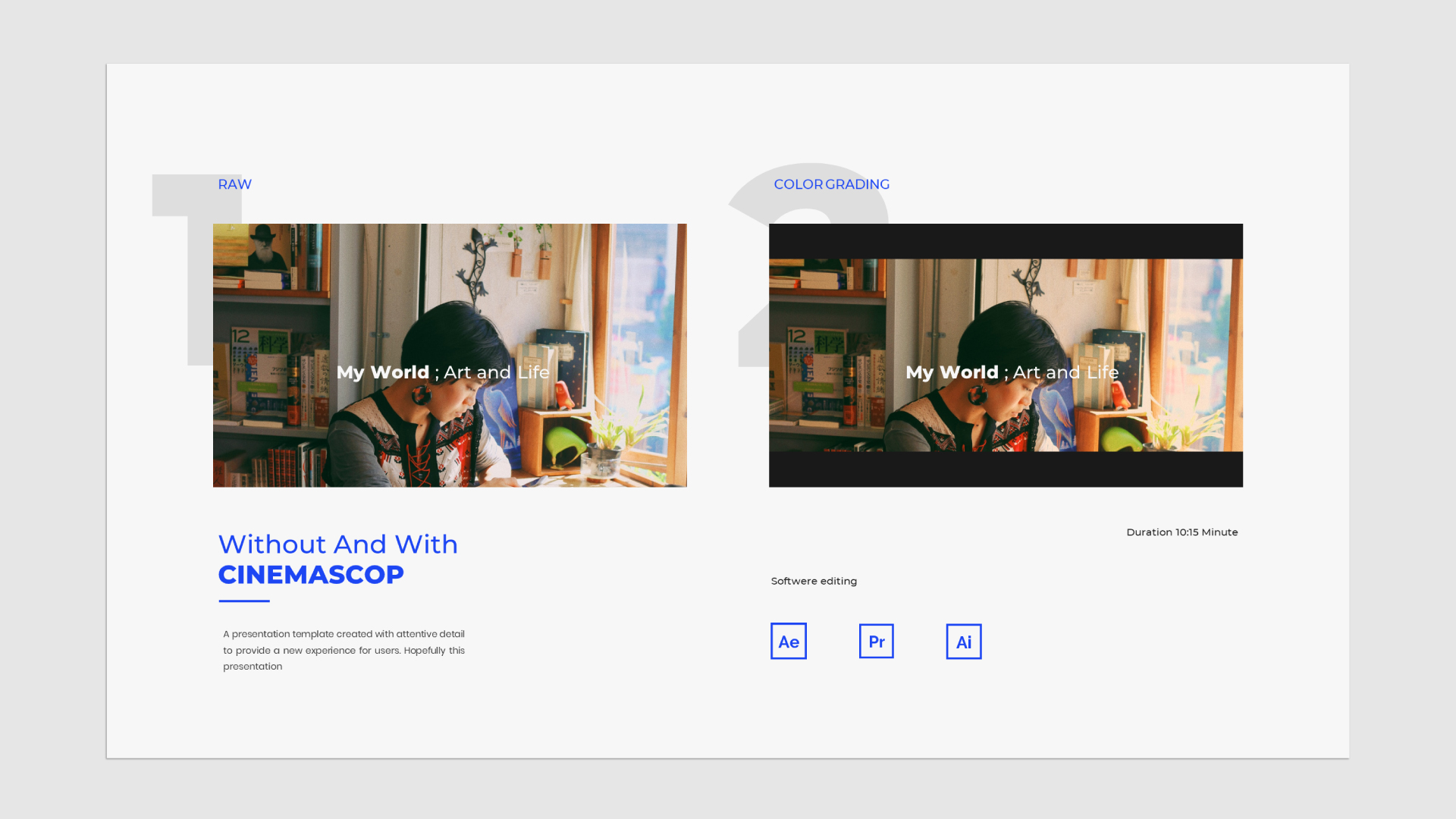Click the Without And With title
The height and width of the screenshot is (819, 1456).
338,544
